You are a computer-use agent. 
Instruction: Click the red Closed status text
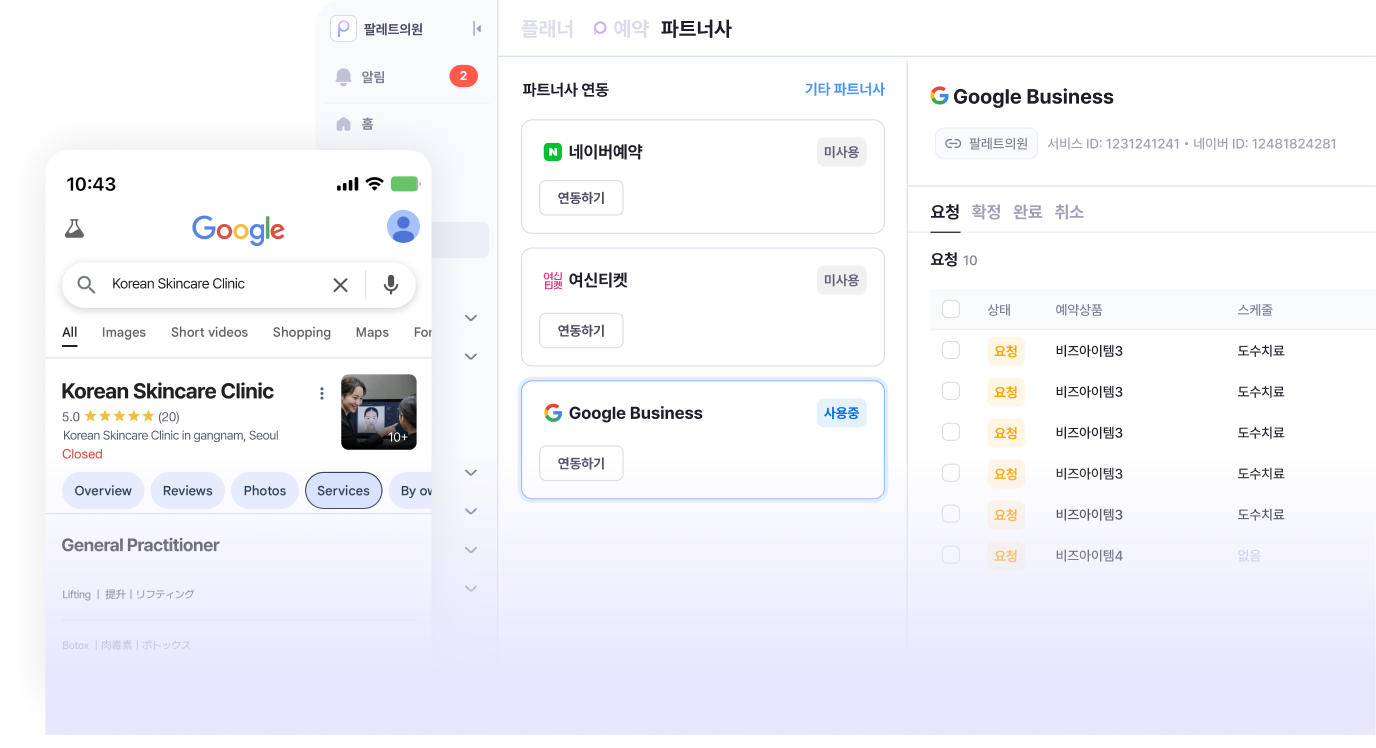pos(82,454)
